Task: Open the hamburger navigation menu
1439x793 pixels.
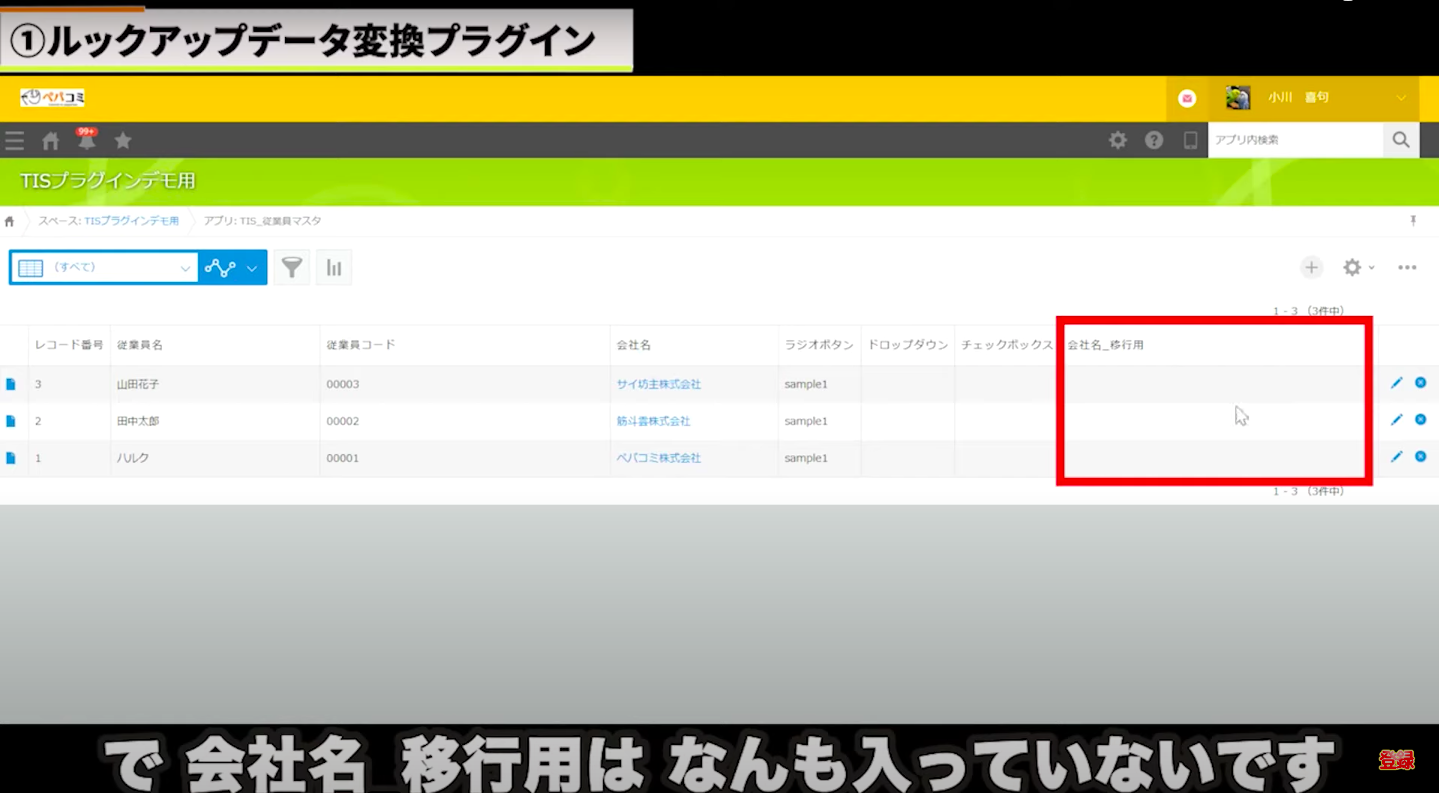Action: tap(14, 141)
